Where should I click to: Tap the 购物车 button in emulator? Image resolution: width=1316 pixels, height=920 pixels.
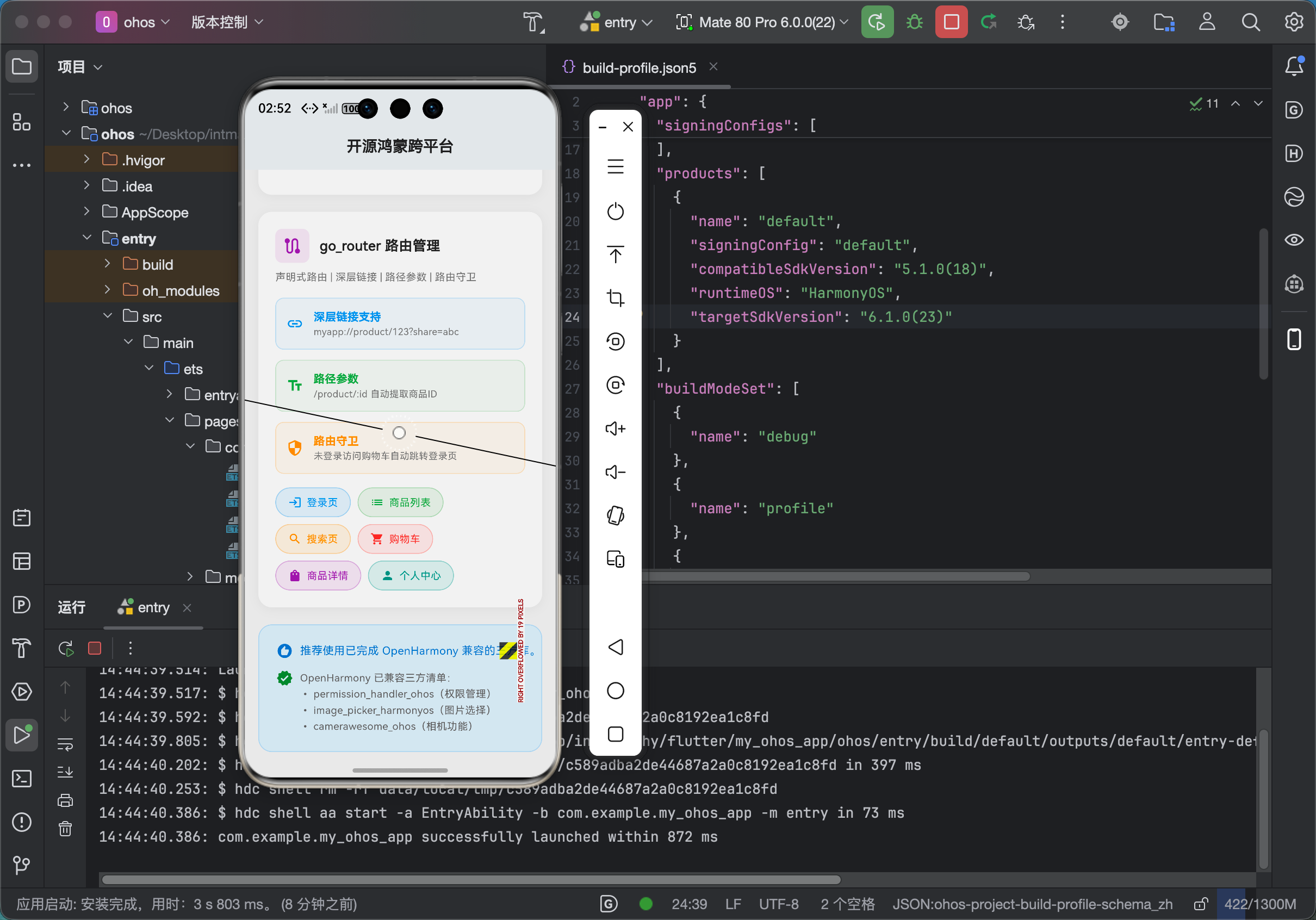click(x=395, y=539)
